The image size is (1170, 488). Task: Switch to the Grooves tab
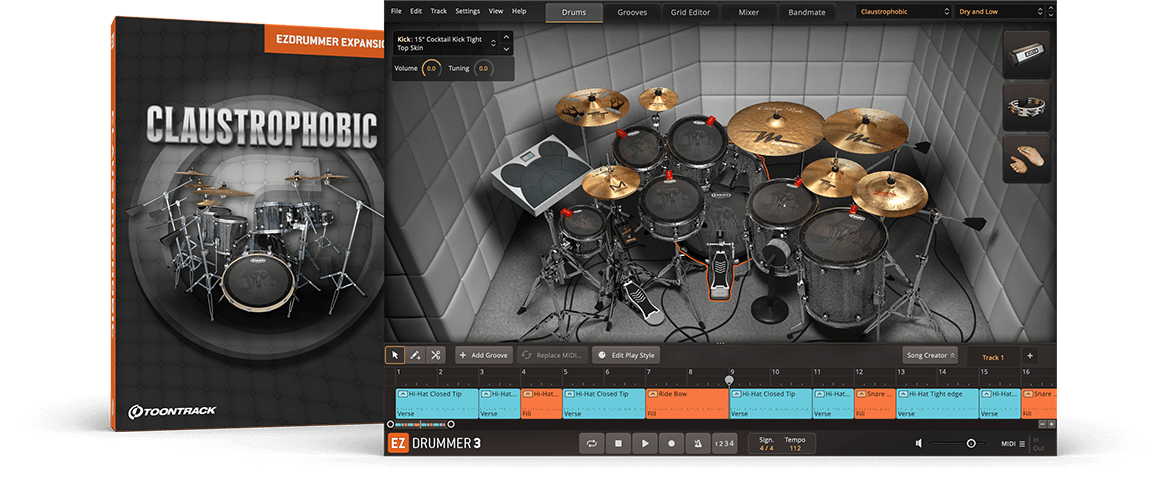tap(632, 12)
